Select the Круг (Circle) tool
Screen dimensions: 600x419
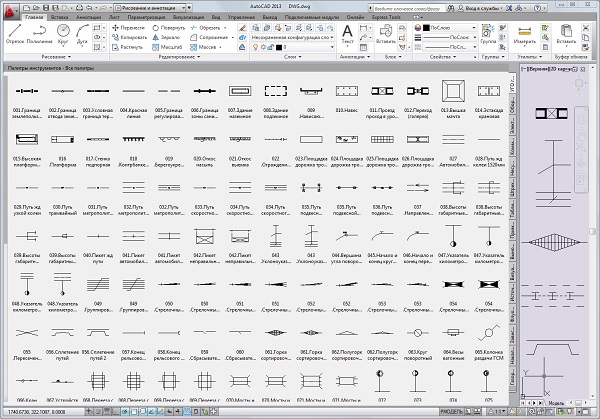pos(64,33)
